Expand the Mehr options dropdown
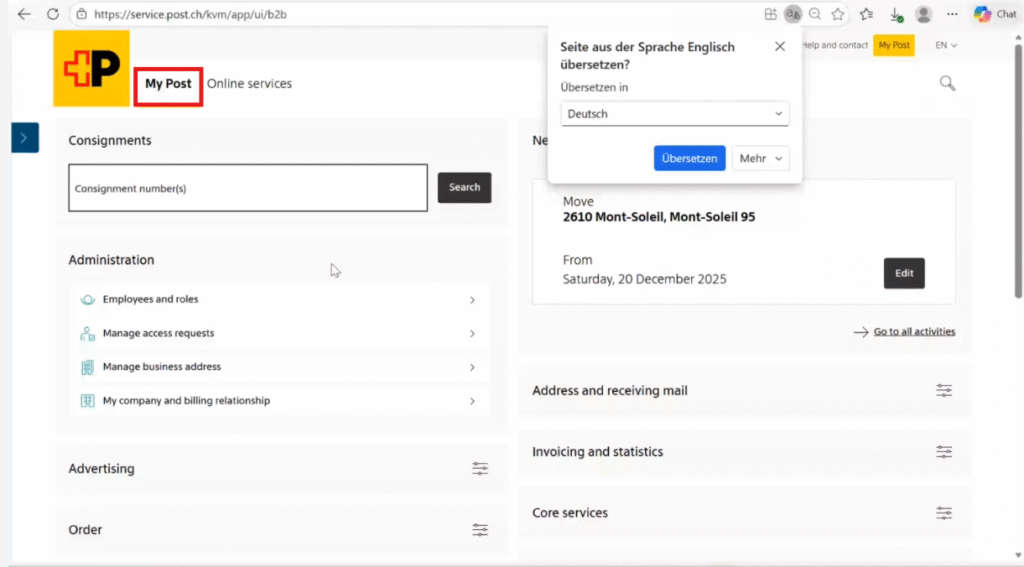1024x567 pixels. click(761, 158)
